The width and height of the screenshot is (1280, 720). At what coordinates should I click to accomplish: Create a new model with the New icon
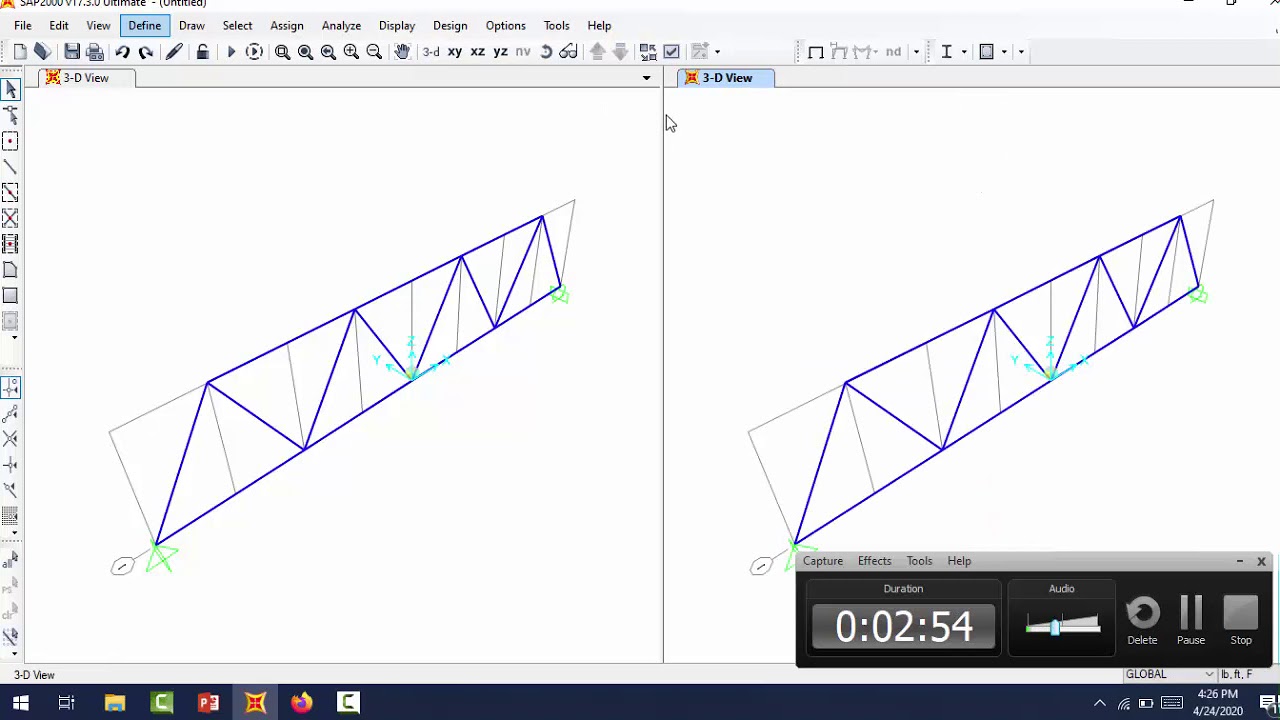pos(20,52)
